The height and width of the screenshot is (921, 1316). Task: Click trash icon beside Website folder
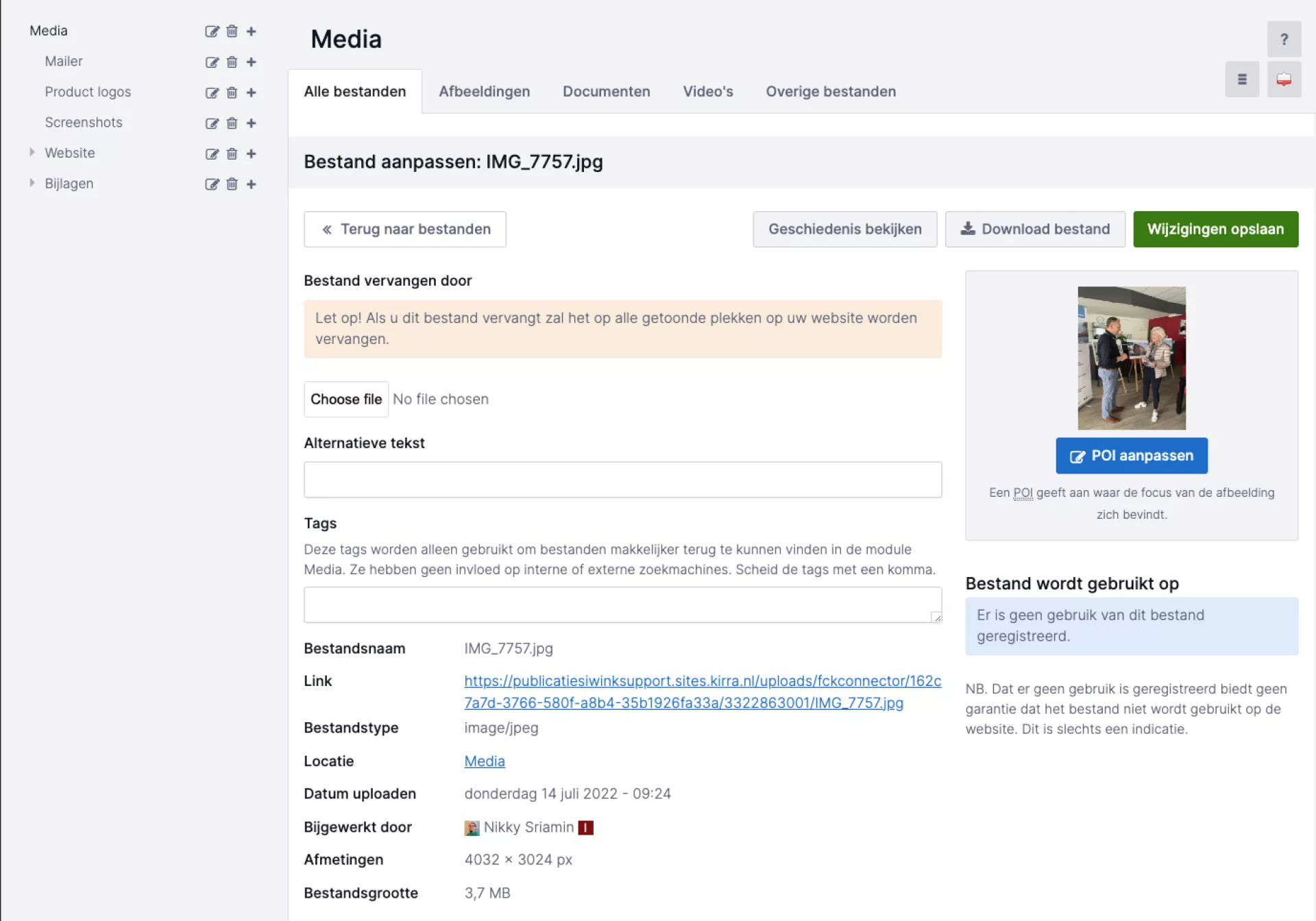232,153
